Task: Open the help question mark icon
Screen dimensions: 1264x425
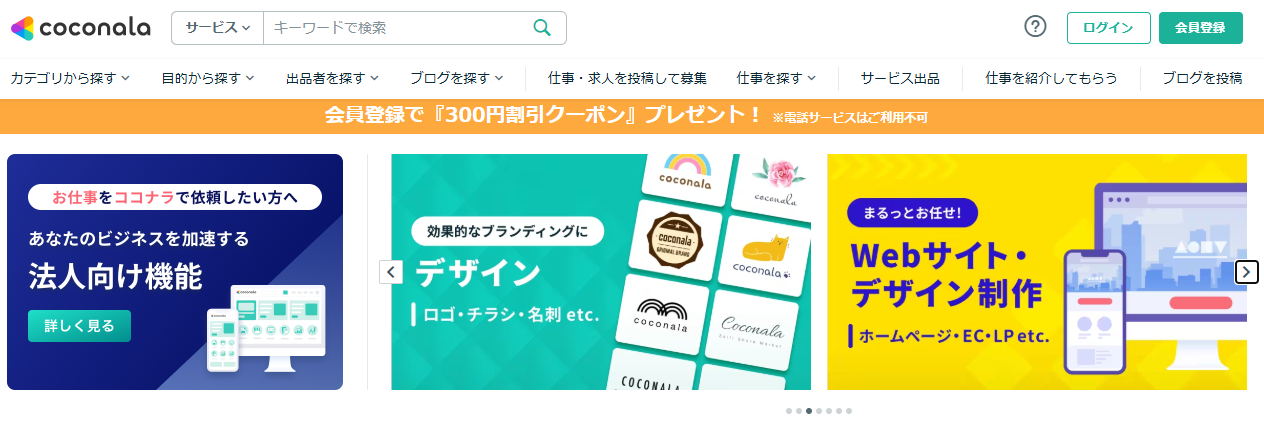Action: click(1035, 28)
